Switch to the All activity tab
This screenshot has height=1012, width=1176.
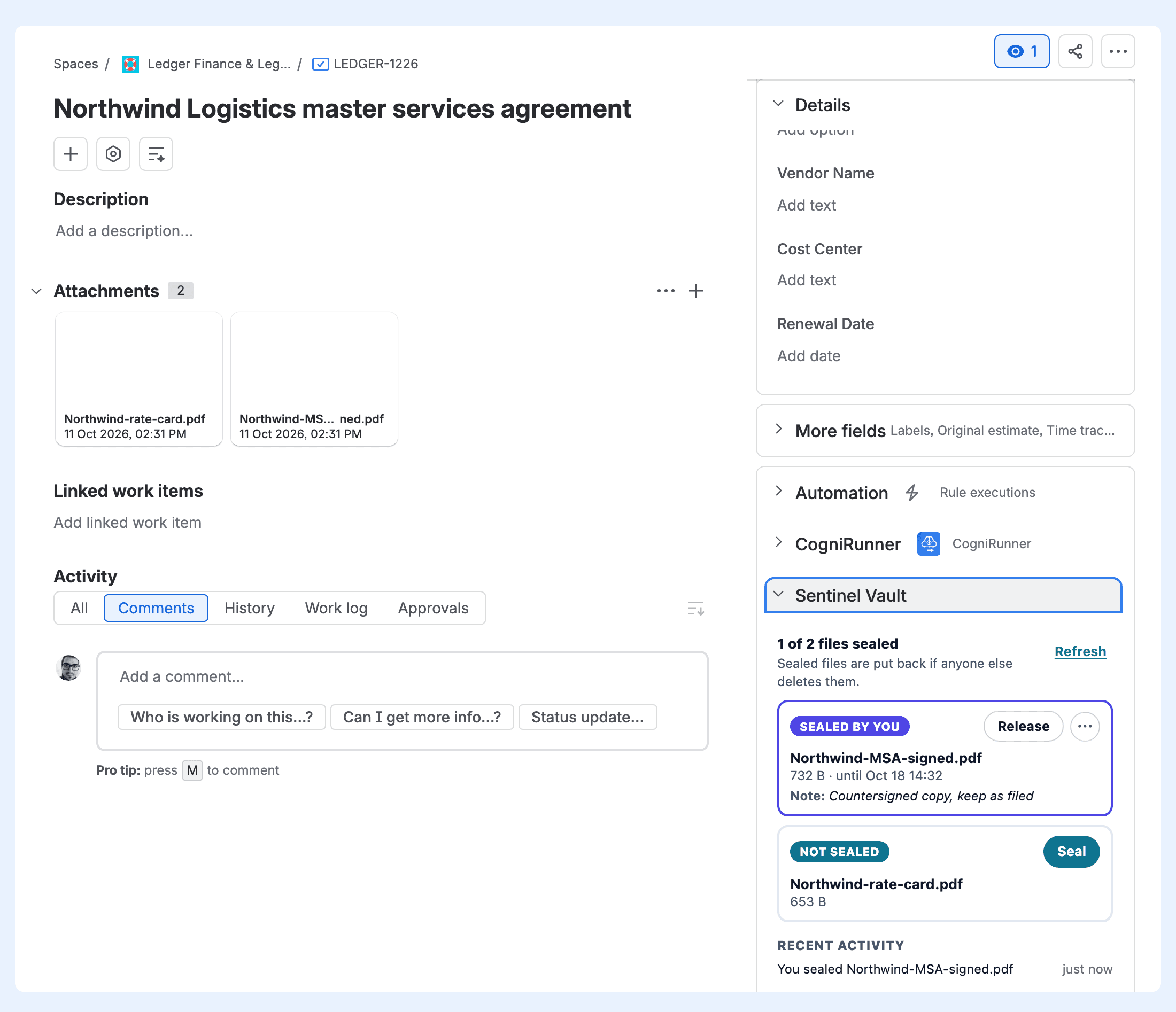(x=80, y=608)
